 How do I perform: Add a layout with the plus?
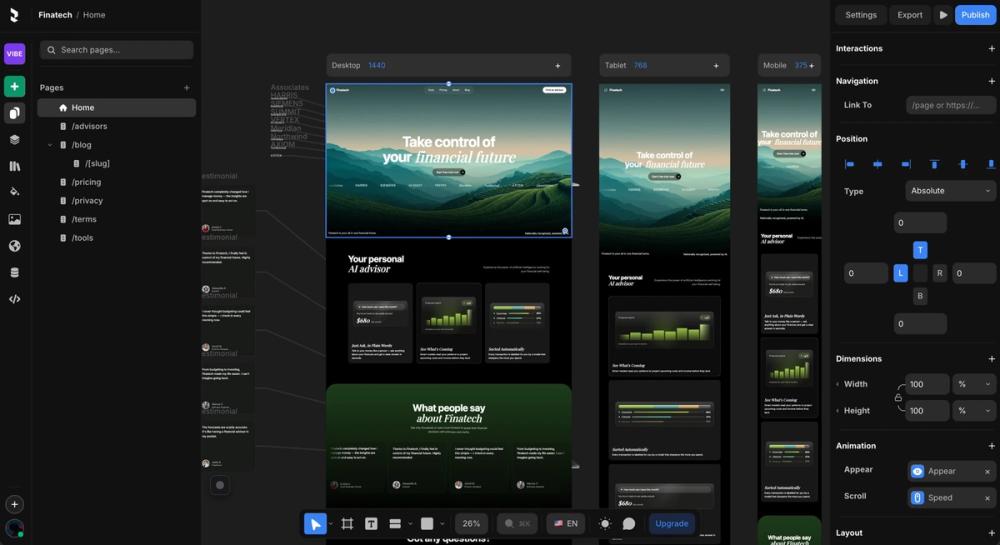pos(991,533)
